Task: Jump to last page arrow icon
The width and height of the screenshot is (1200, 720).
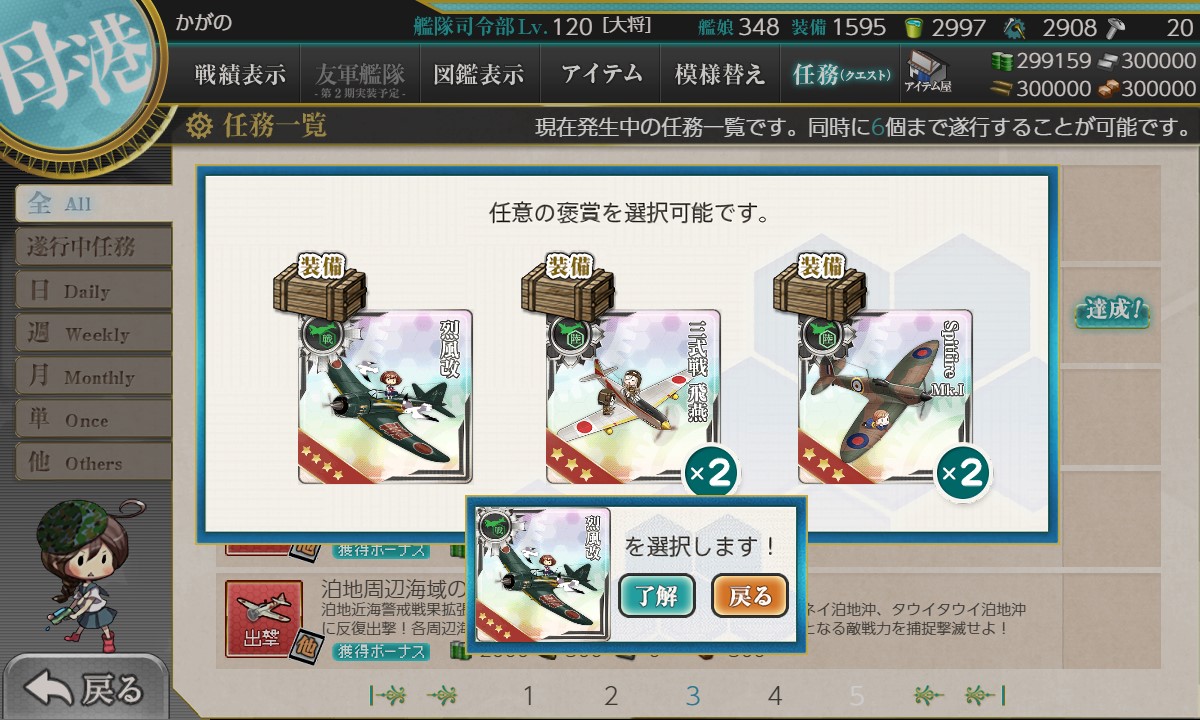Action: point(985,695)
